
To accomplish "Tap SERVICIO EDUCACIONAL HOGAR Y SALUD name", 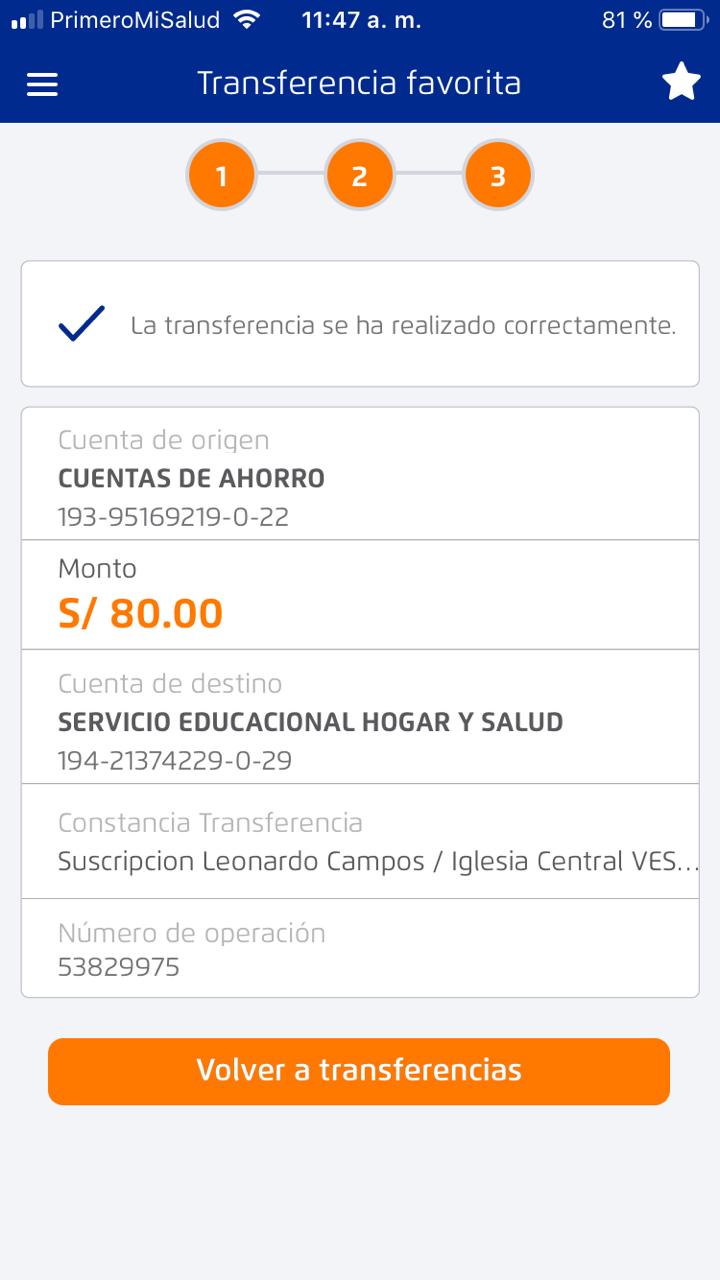I will tap(310, 722).
